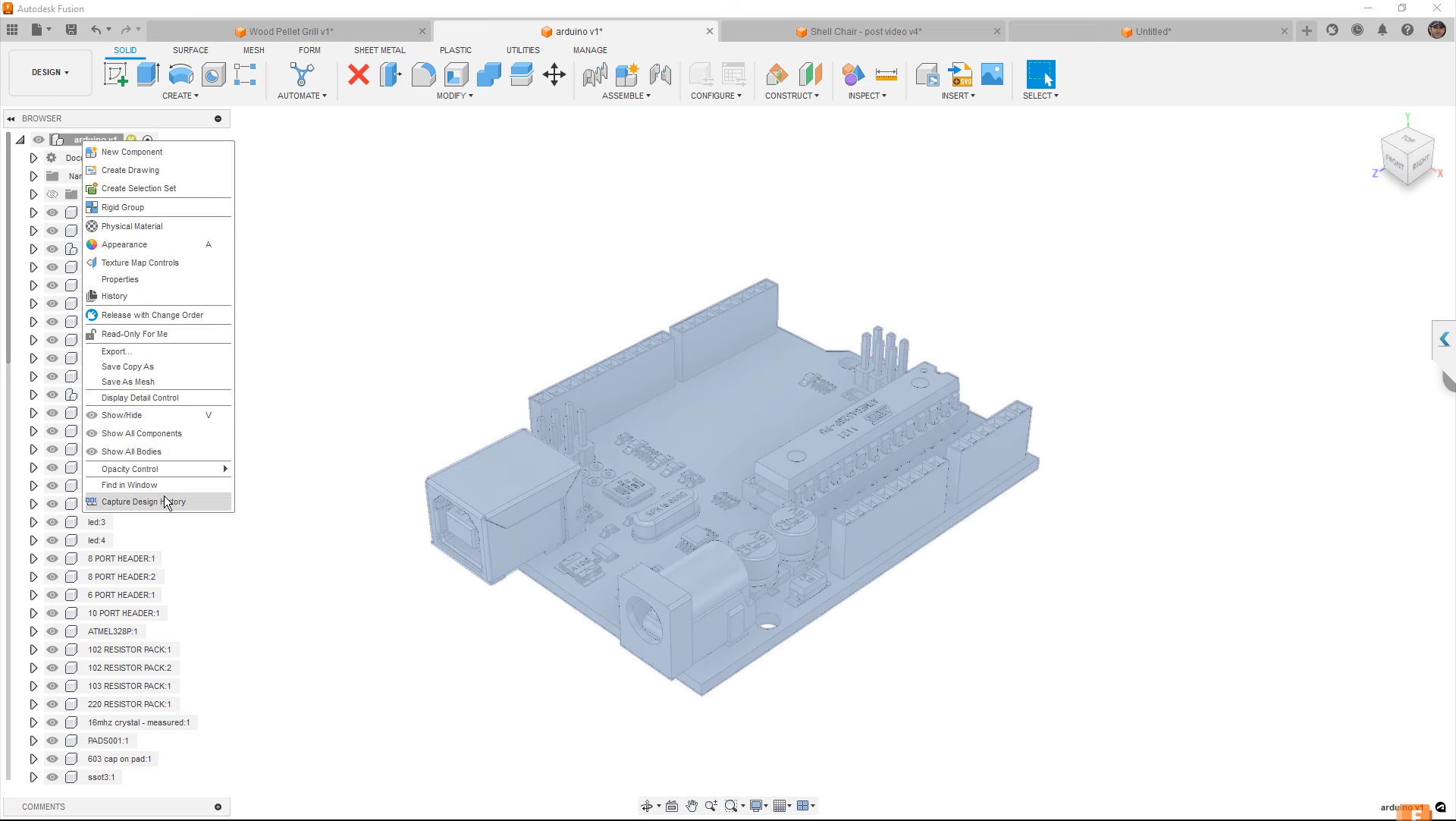Select the Create Sketch tool
This screenshot has height=821, width=1456.
click(115, 74)
